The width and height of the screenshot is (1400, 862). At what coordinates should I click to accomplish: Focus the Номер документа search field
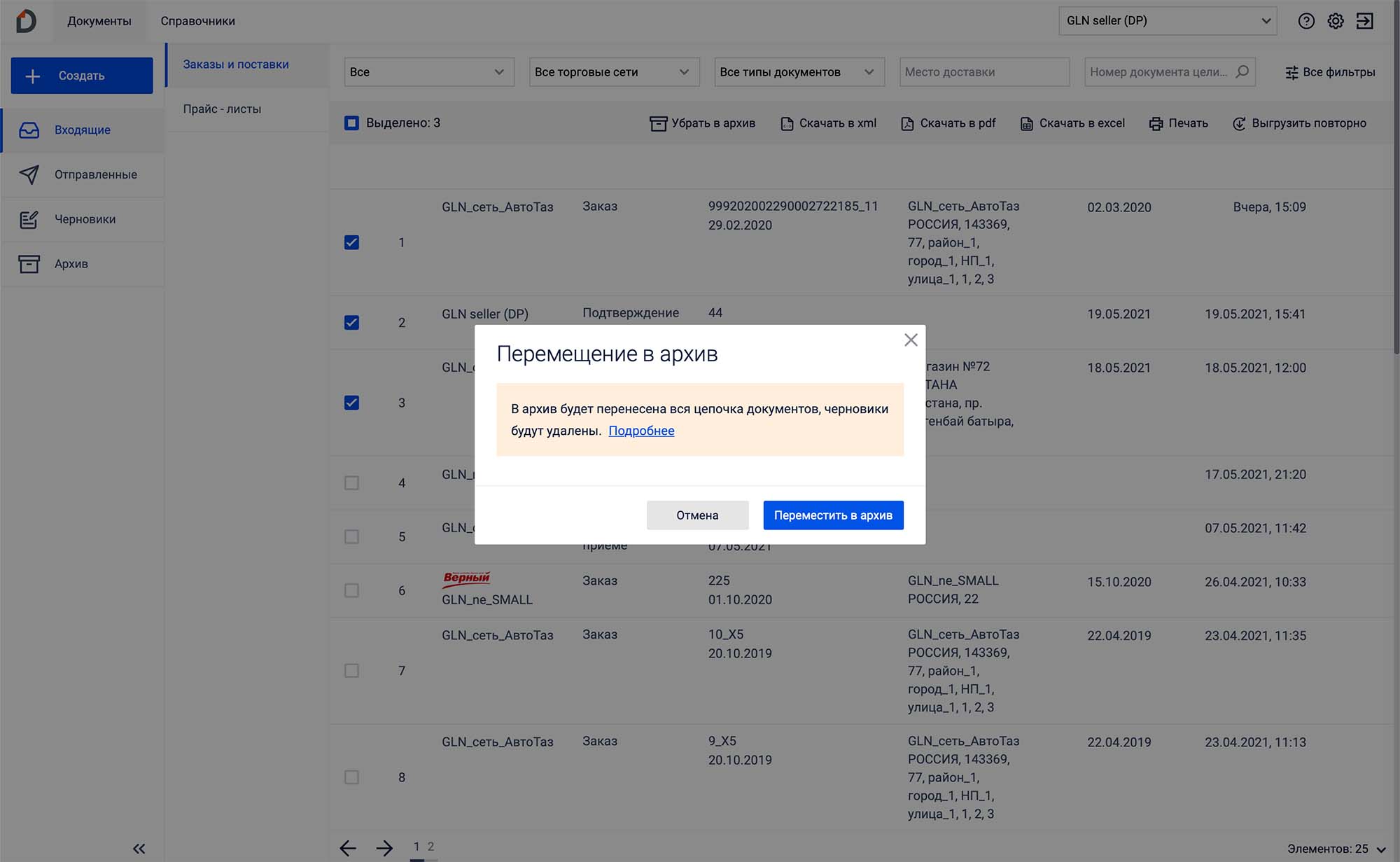point(1170,72)
